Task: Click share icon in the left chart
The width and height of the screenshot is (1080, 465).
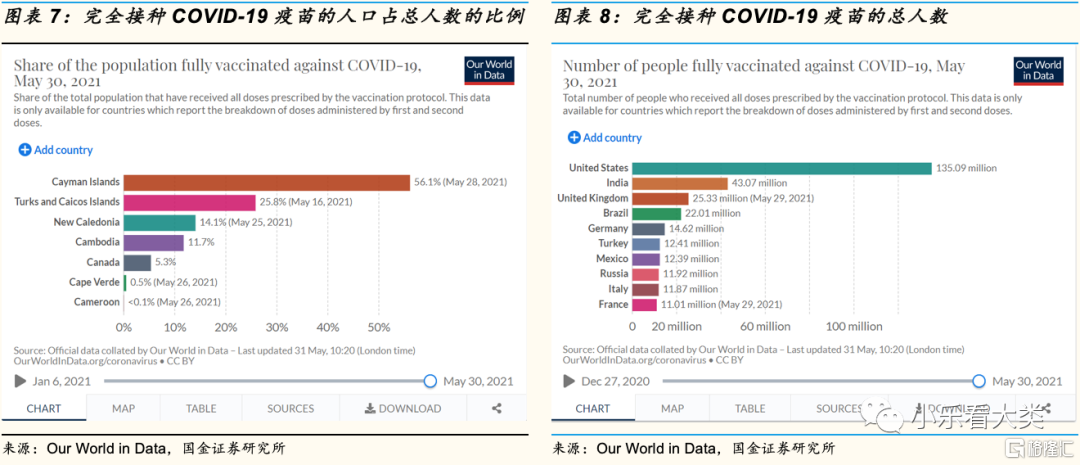Action: (x=497, y=408)
